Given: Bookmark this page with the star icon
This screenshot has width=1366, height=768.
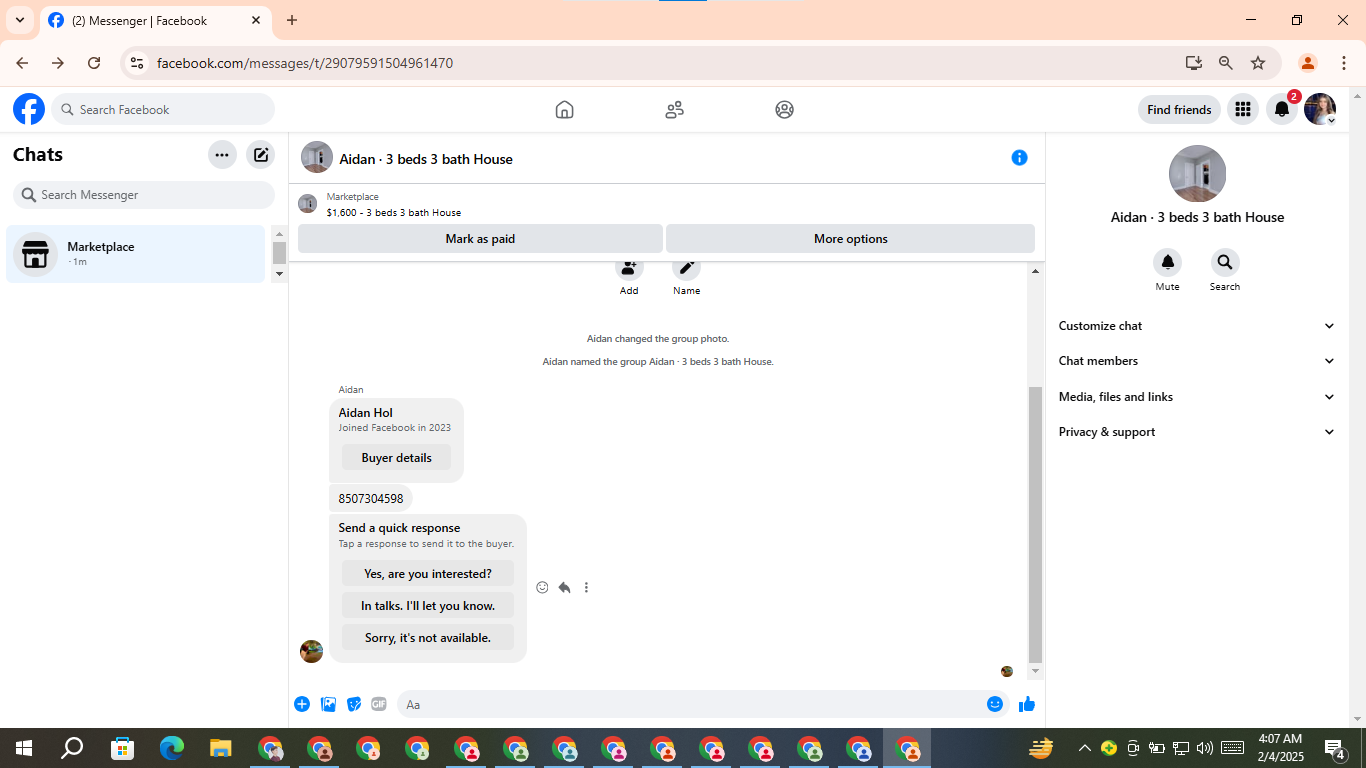Looking at the screenshot, I should tap(1258, 63).
